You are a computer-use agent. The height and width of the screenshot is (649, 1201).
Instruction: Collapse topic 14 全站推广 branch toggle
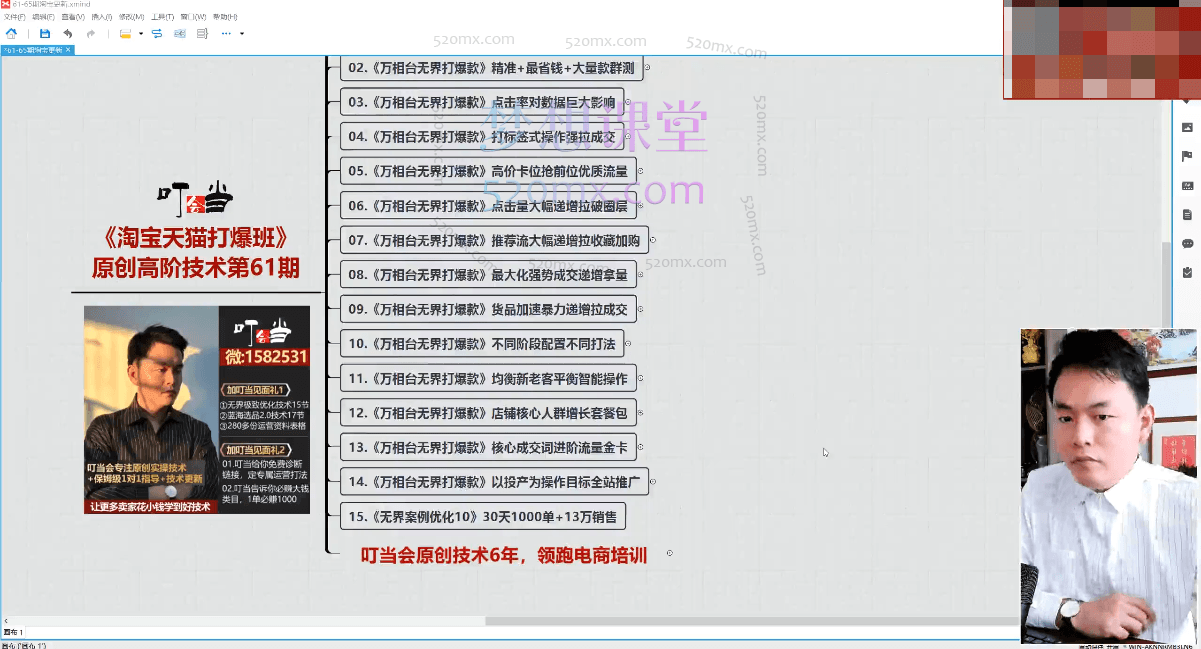coord(653,482)
